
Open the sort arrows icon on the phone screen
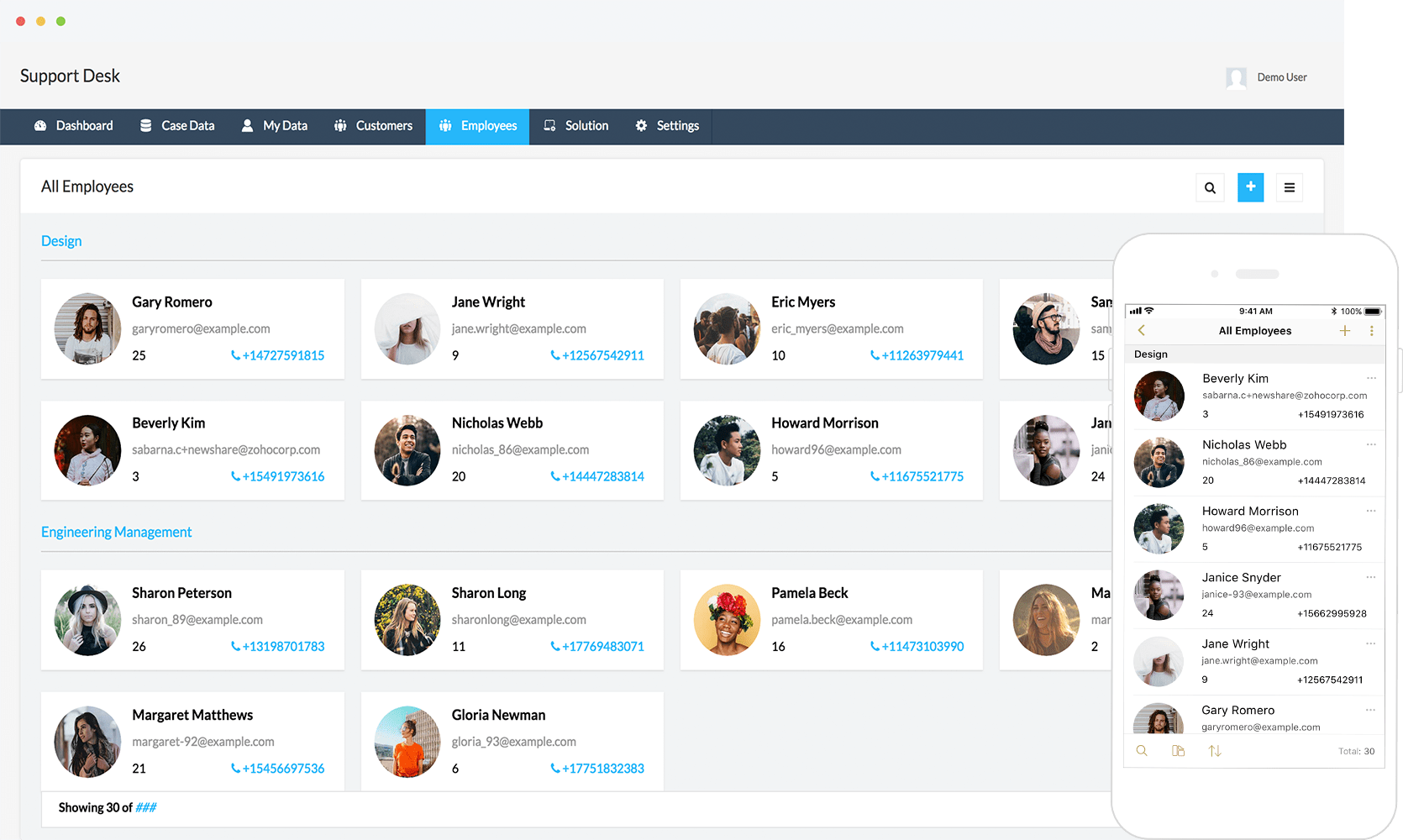coord(1214,750)
